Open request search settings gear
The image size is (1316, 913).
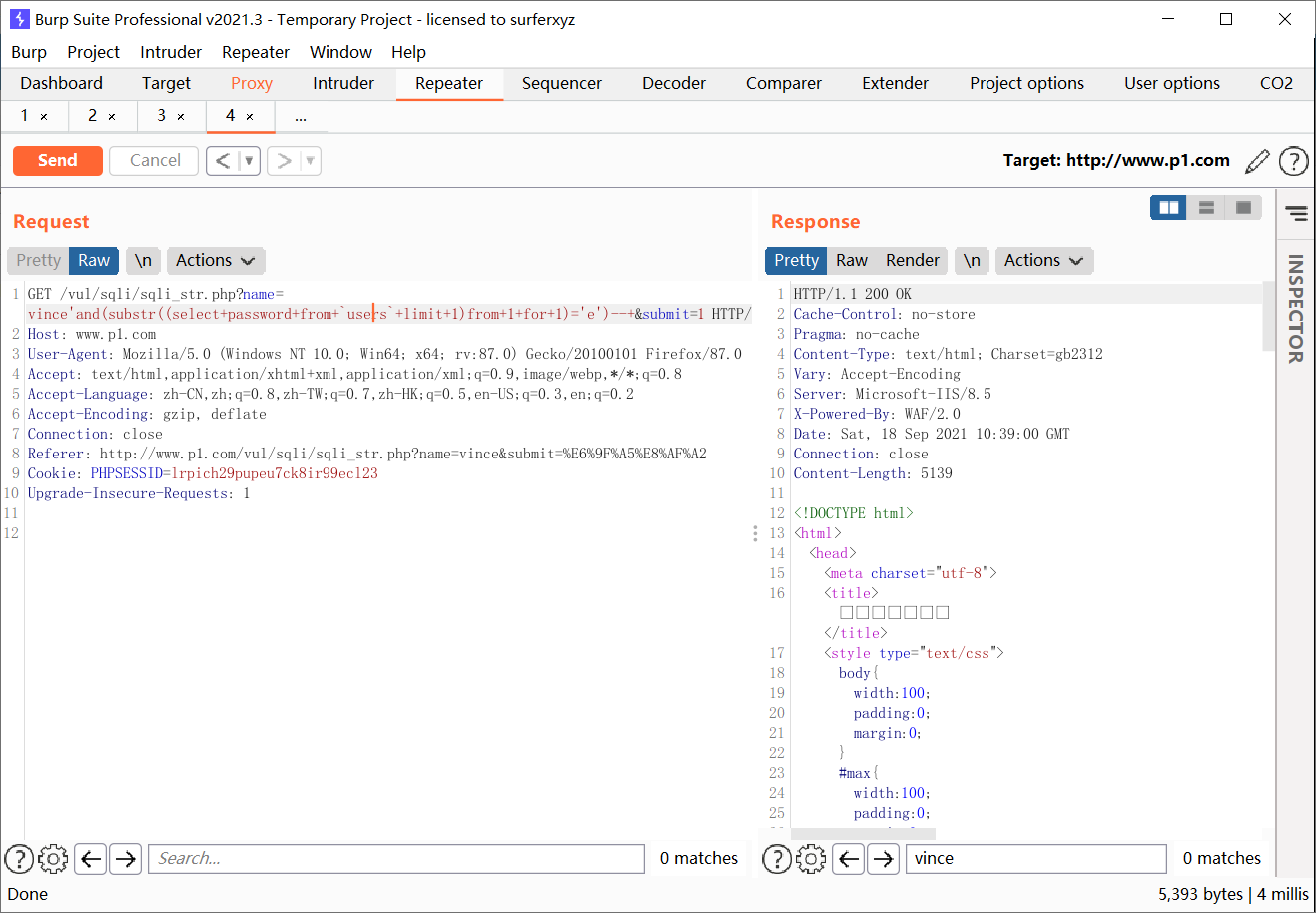(x=53, y=859)
